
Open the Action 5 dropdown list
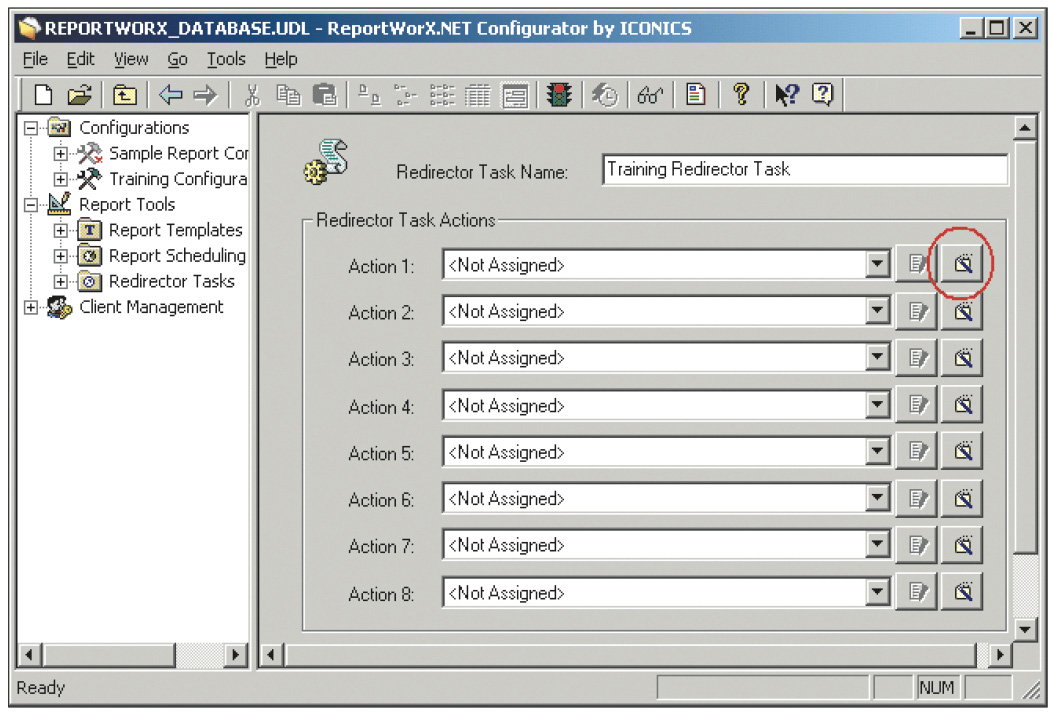876,452
